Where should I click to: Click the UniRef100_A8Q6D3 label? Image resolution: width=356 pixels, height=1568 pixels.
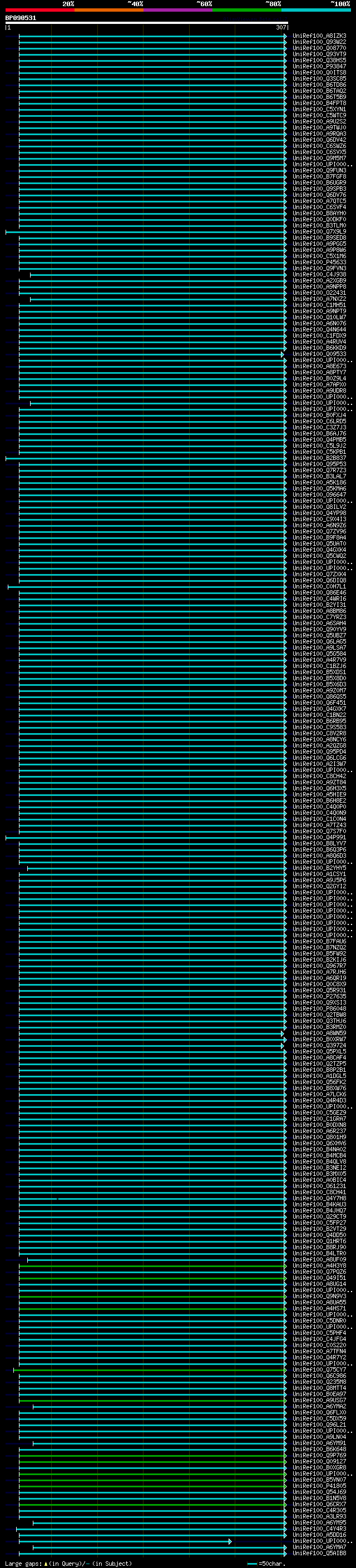pyautogui.click(x=319, y=856)
